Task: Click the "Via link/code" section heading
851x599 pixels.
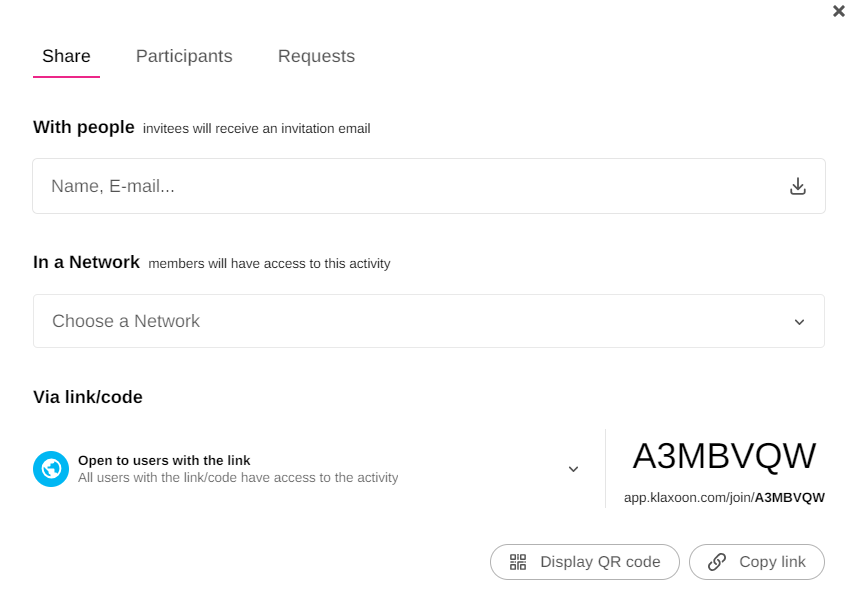Action: click(88, 397)
